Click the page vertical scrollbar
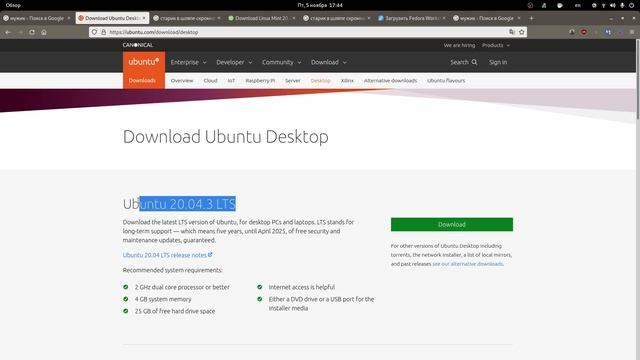 (x=638, y=80)
